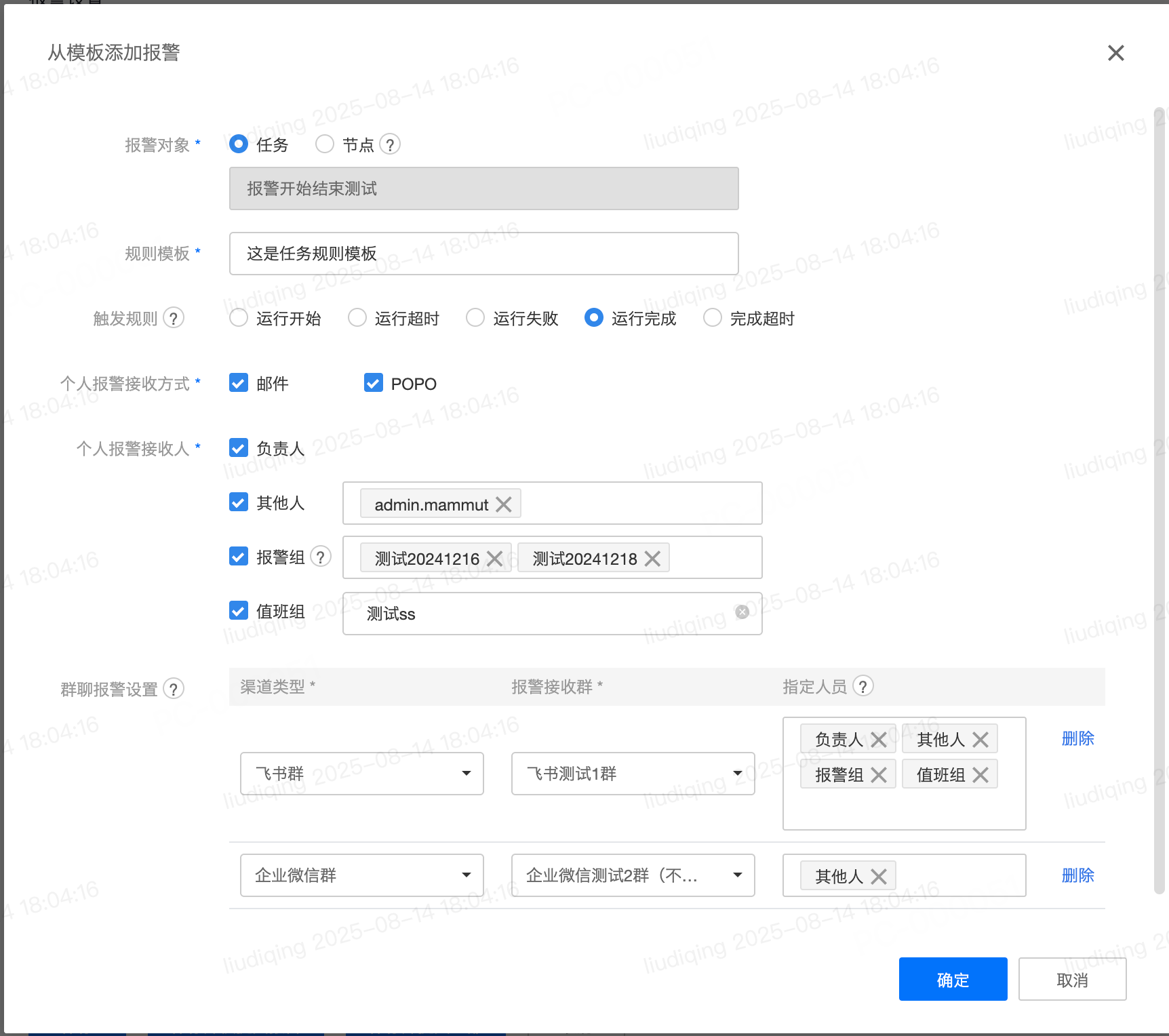Select 节点 as alarm object

point(325,144)
